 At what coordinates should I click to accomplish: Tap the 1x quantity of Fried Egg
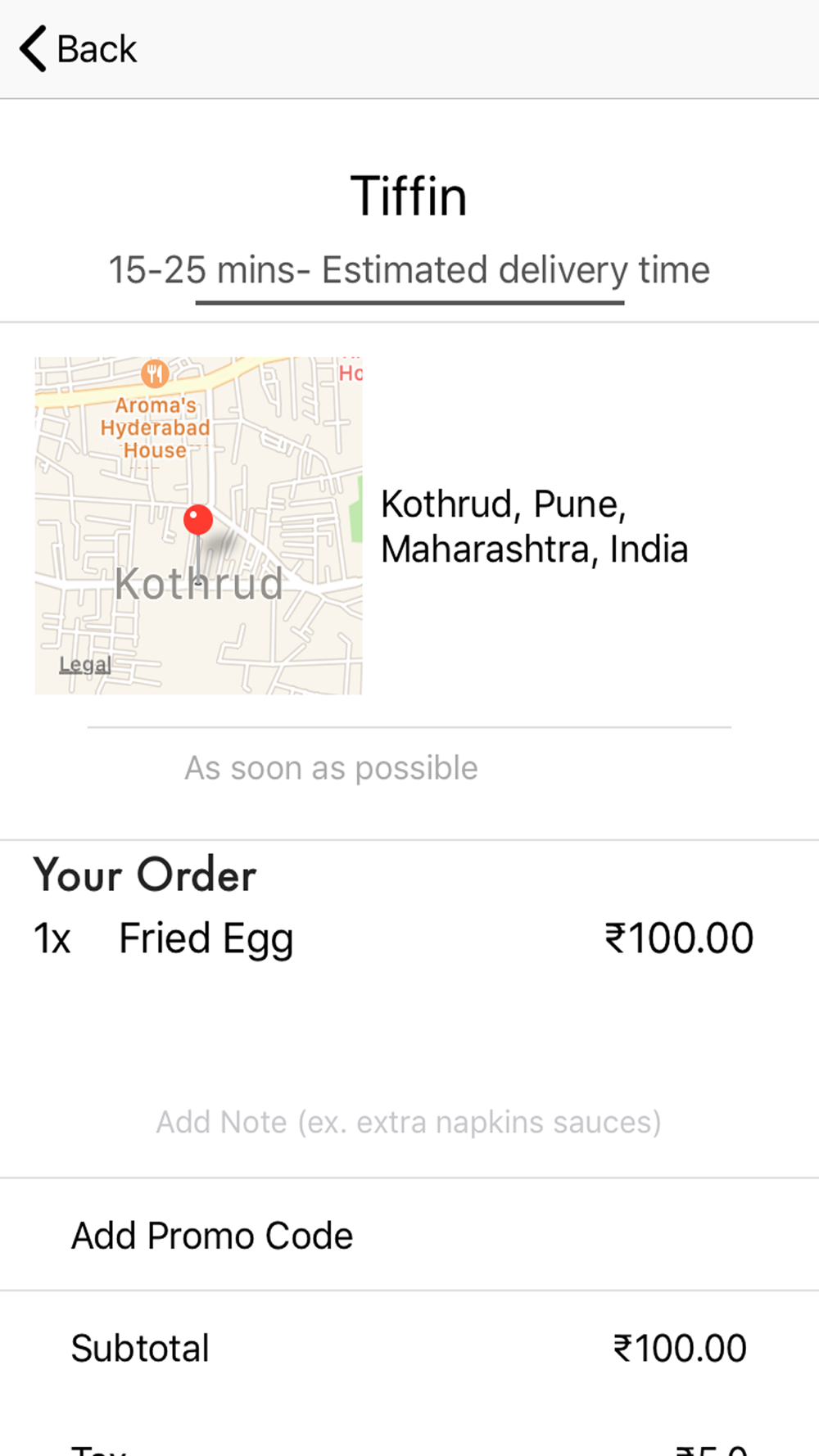click(x=52, y=938)
